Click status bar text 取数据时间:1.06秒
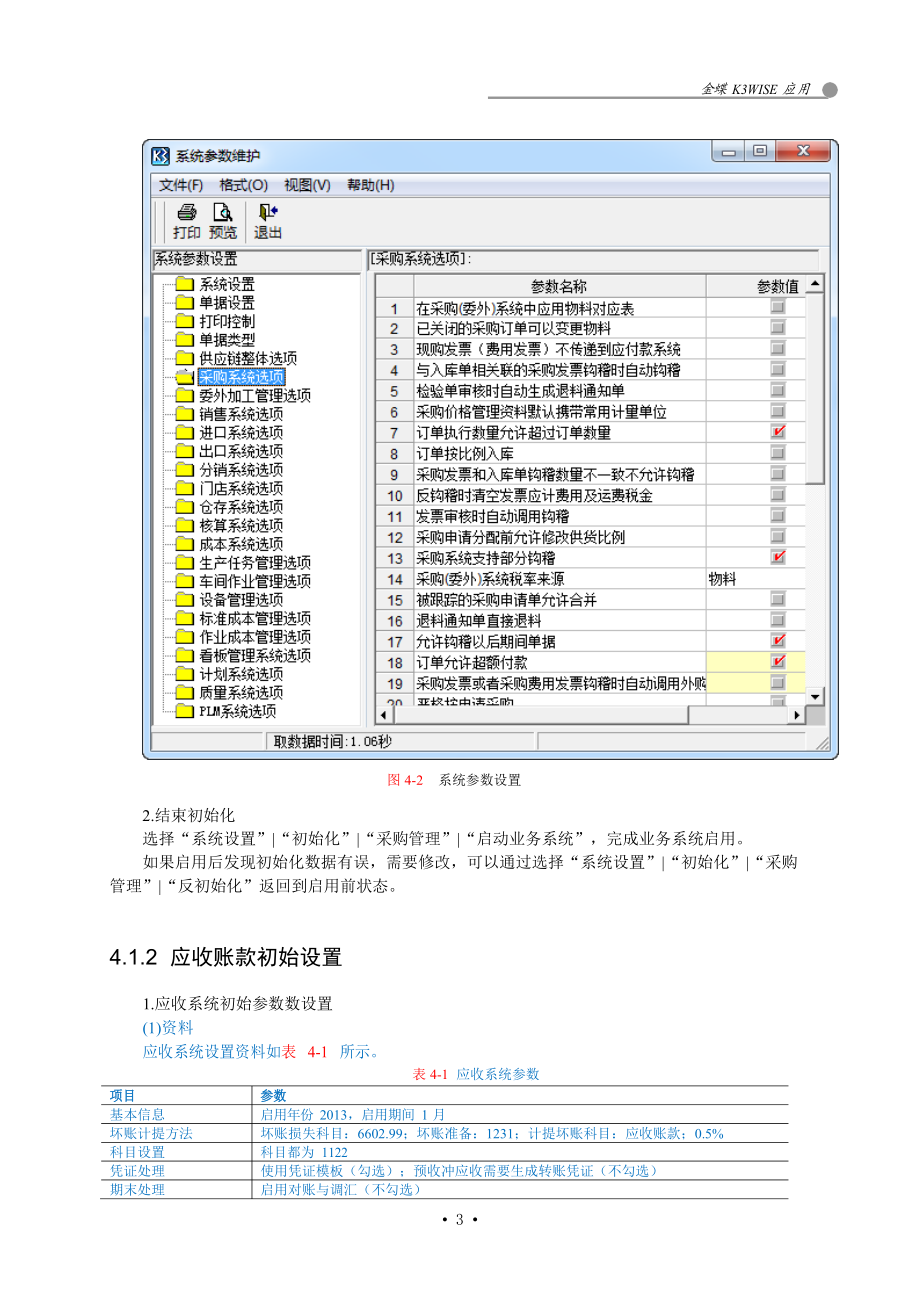The image size is (920, 1301). (331, 741)
